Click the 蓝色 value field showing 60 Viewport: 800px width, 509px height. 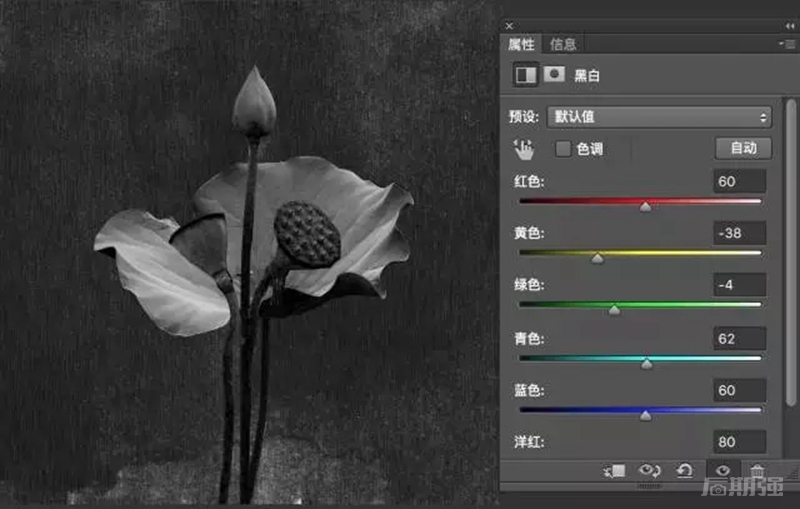pos(739,390)
